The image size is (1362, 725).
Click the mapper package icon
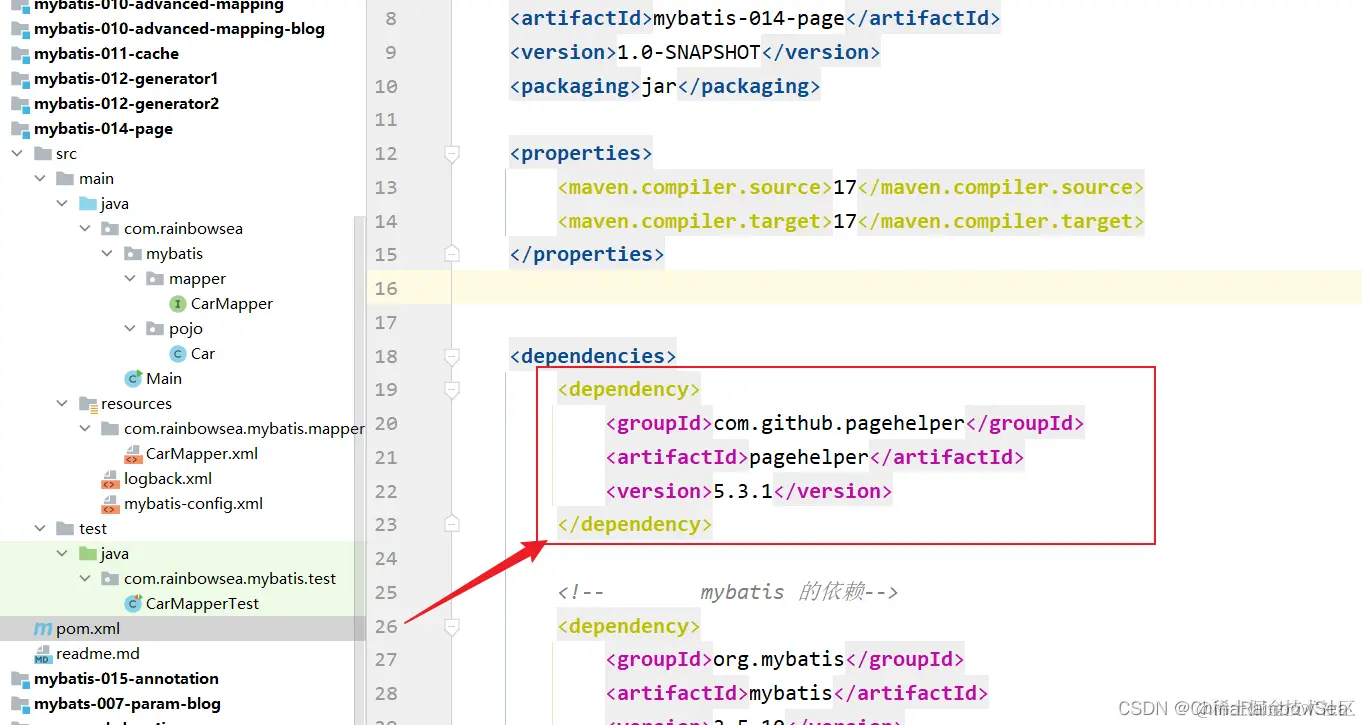(x=155, y=279)
